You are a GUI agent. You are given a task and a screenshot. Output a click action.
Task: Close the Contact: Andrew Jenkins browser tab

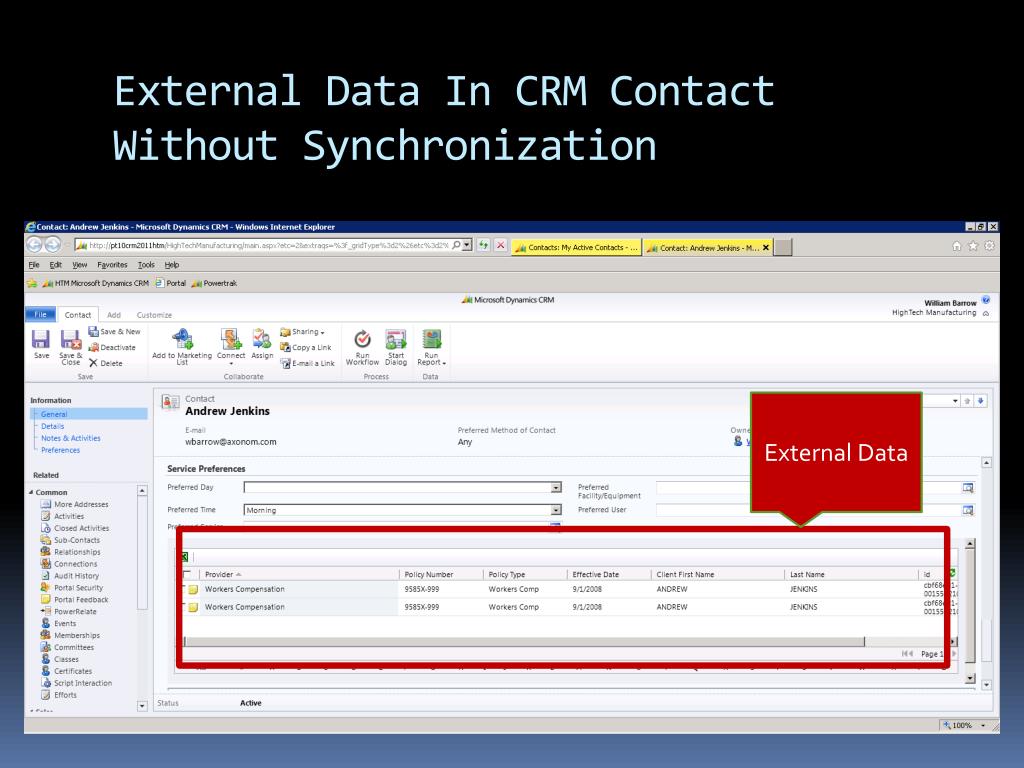(766, 248)
